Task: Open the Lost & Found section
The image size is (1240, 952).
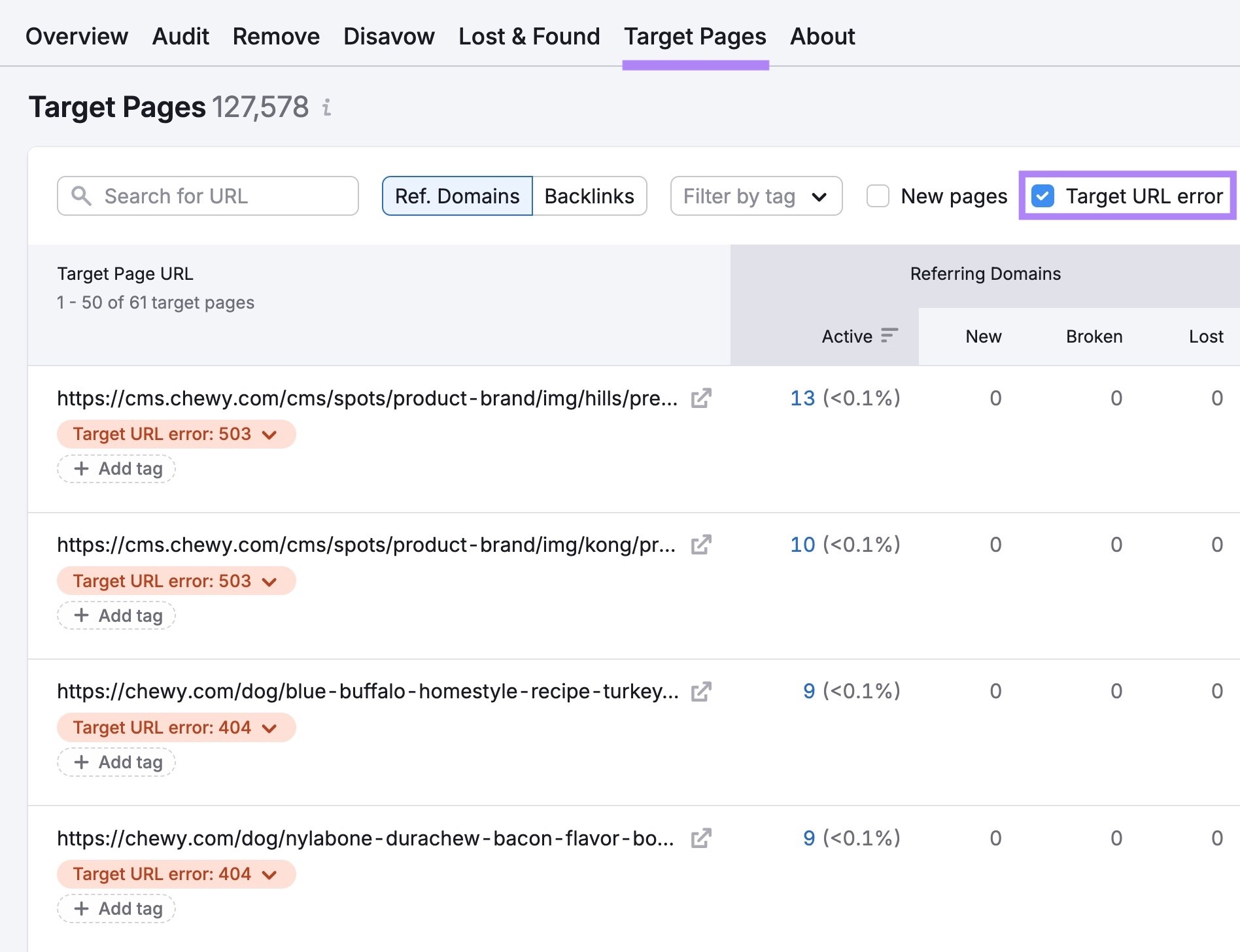Action: pyautogui.click(x=530, y=36)
